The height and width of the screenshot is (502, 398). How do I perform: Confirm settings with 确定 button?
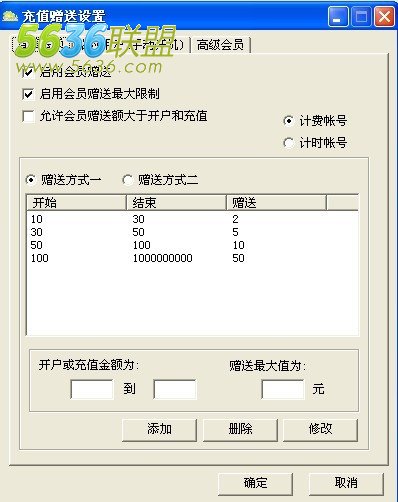point(255,483)
